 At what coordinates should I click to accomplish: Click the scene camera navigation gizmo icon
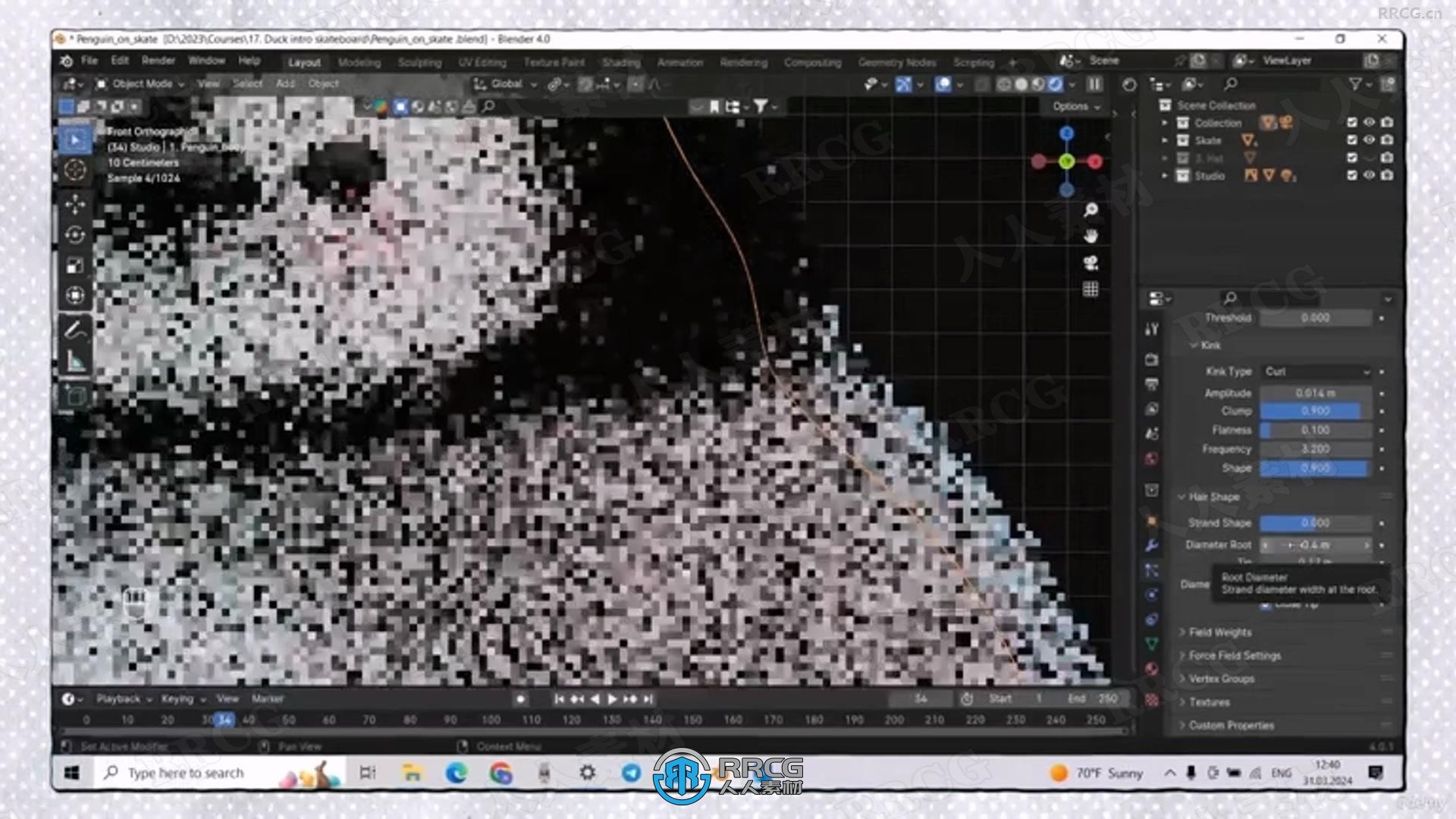(1091, 263)
